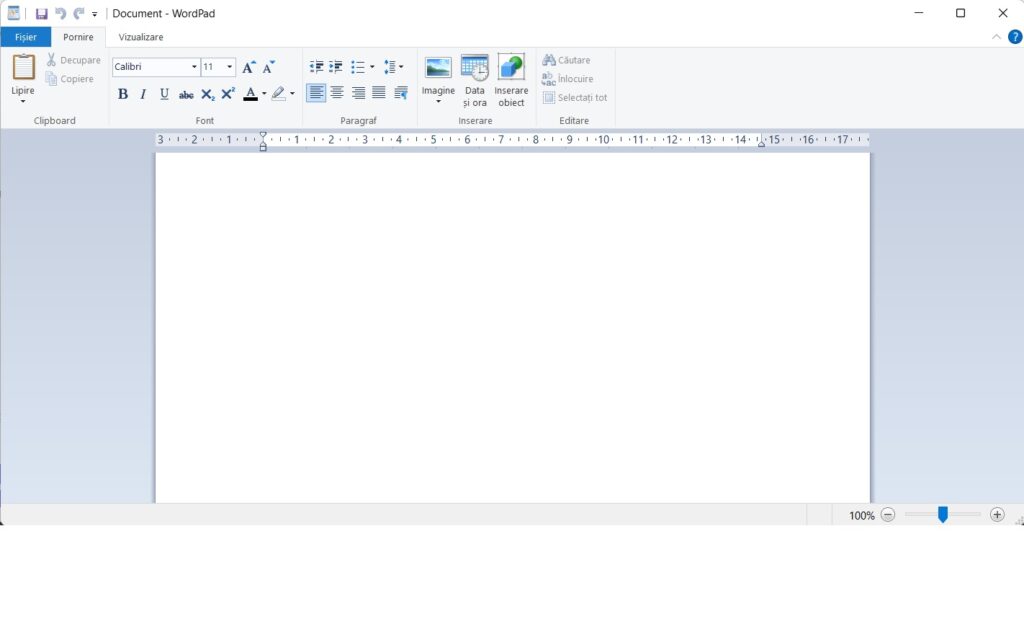This screenshot has width=1024, height=642.
Task: Click the Save icon in quick access toolbar
Action: click(42, 14)
